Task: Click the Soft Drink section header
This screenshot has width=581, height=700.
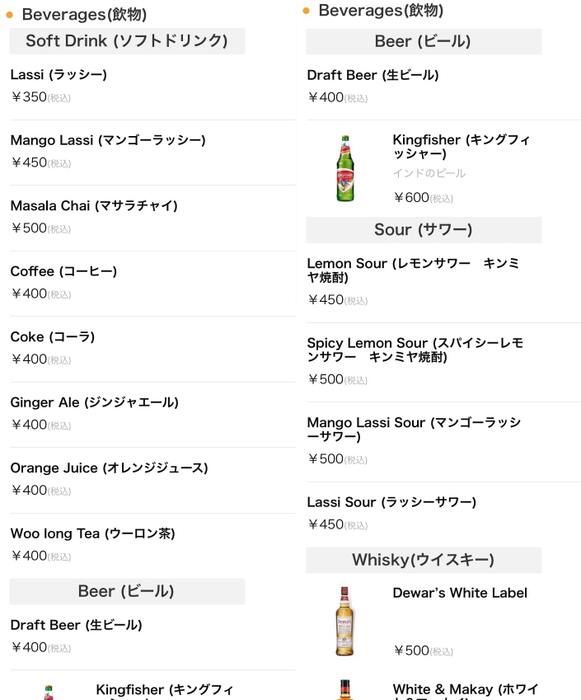Action: [127, 41]
